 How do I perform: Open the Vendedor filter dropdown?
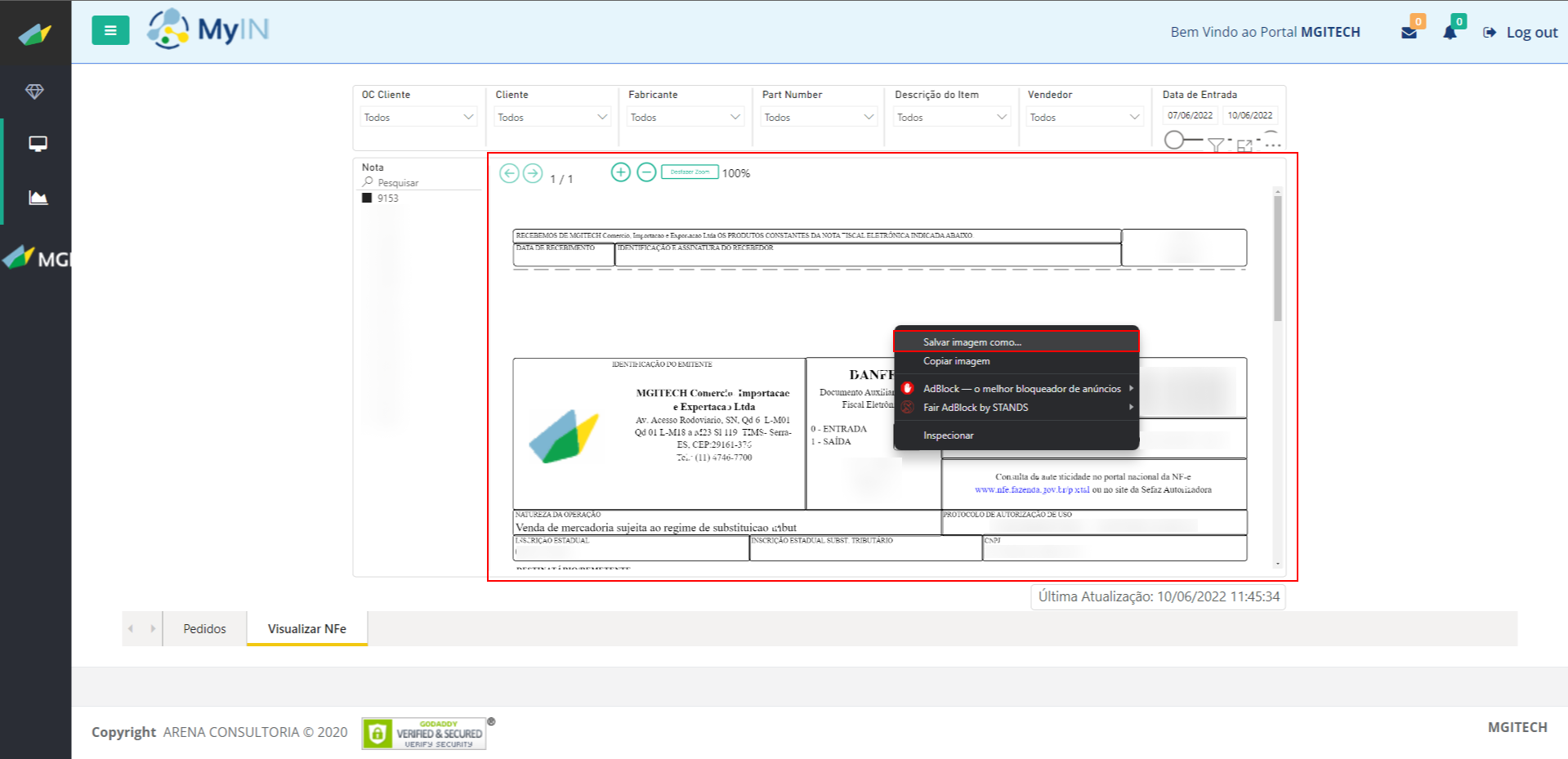[1084, 117]
